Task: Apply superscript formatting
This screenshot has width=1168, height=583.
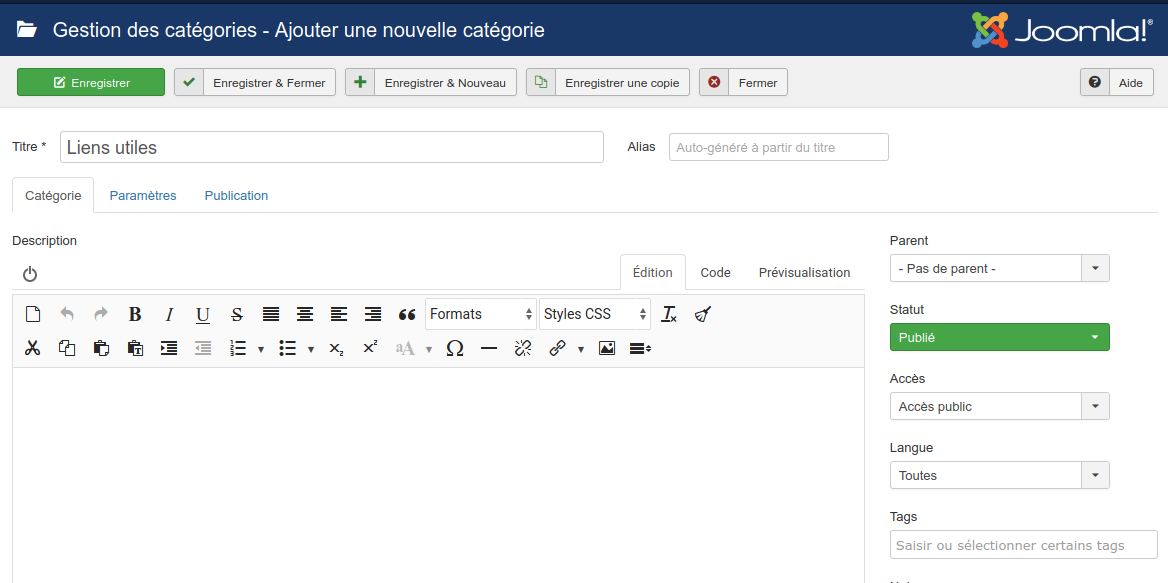Action: pyautogui.click(x=369, y=348)
